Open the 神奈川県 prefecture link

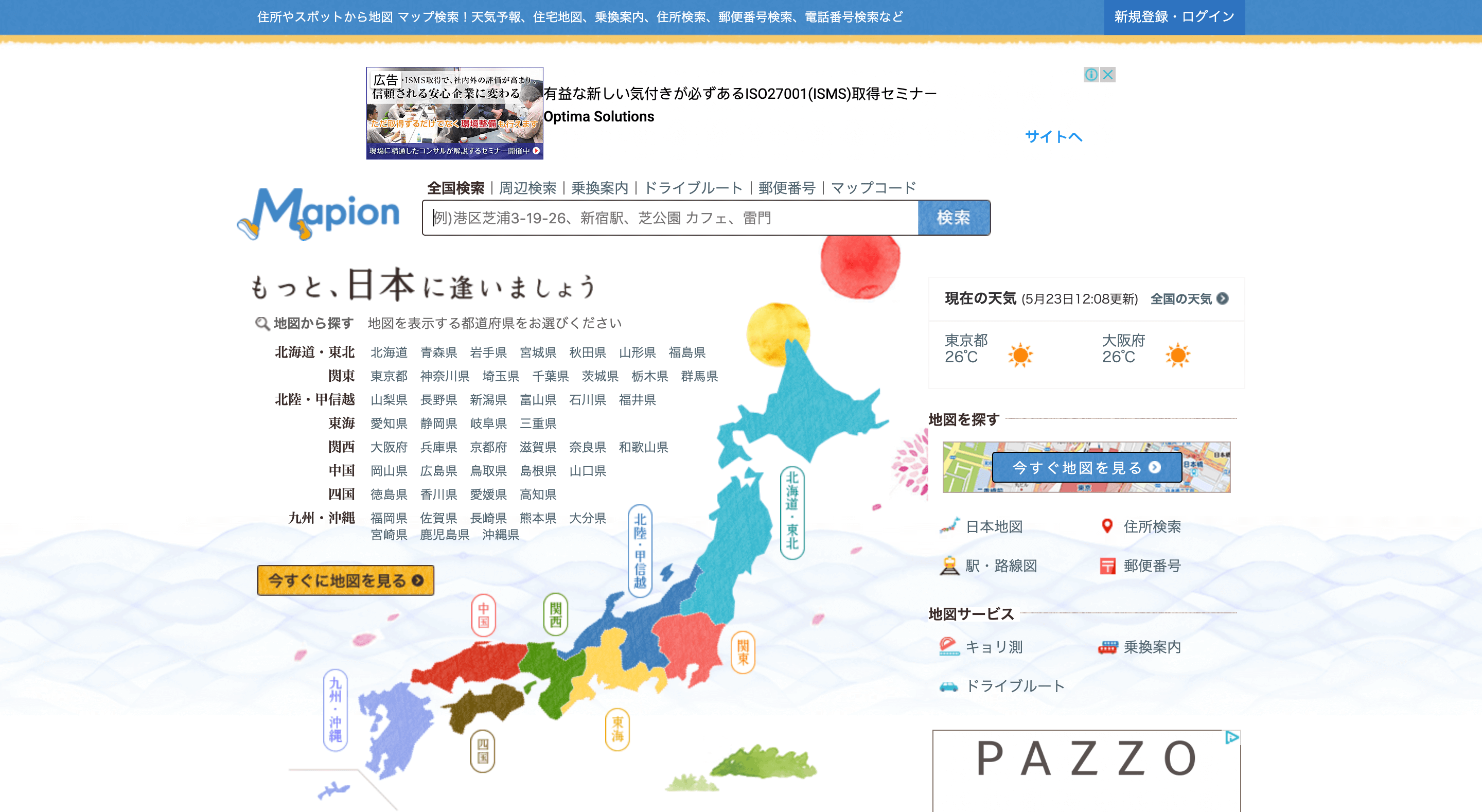445,376
